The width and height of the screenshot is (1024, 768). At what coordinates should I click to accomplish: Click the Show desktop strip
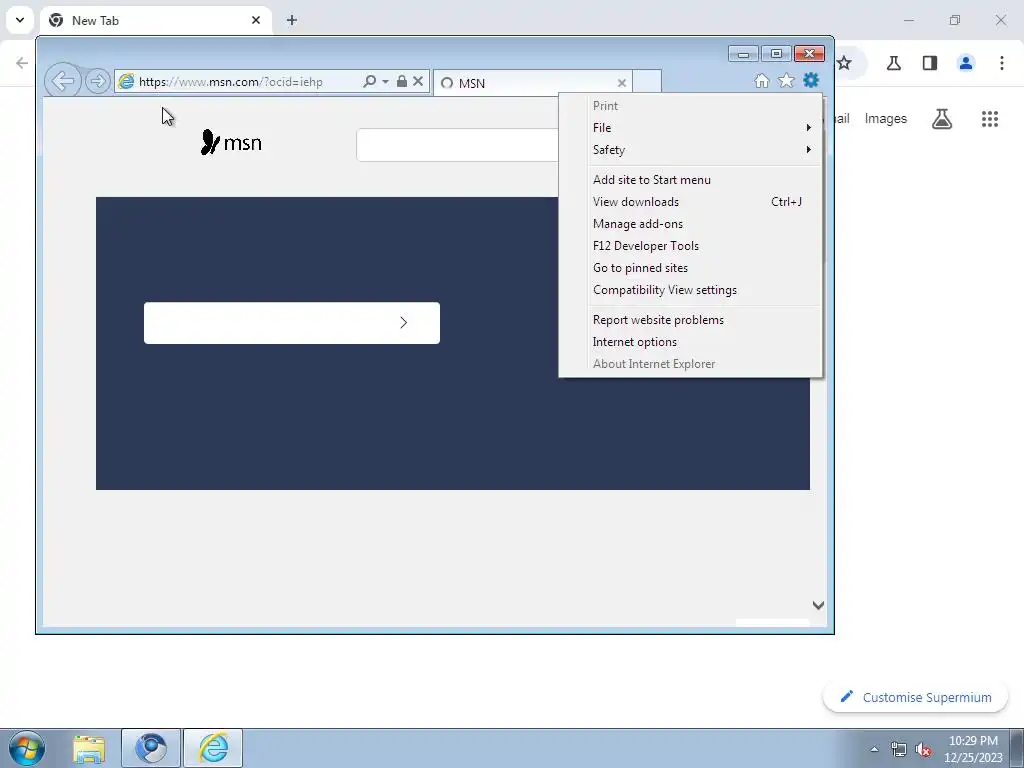click(x=1017, y=748)
